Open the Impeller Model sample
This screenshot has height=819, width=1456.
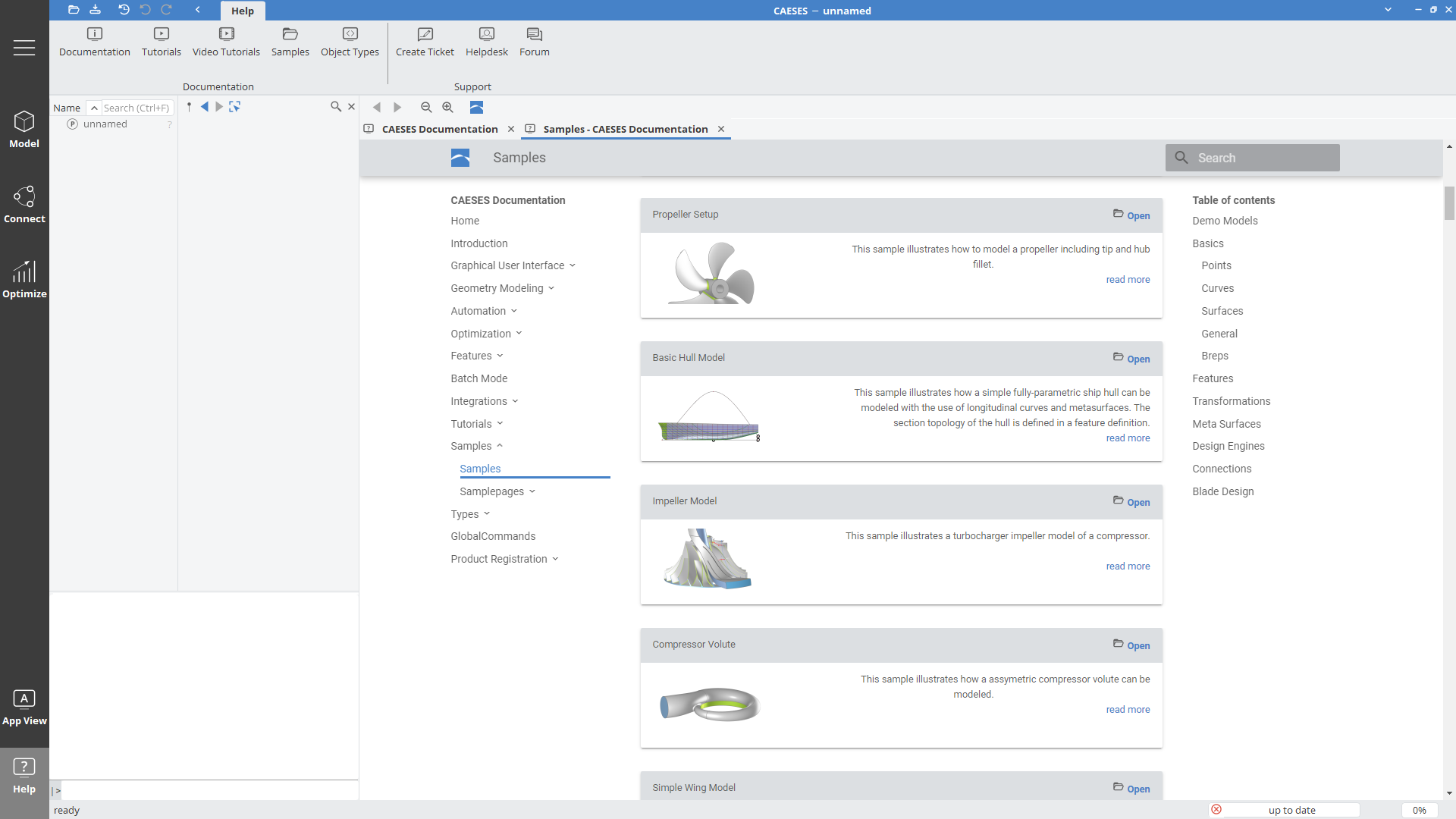(1131, 502)
